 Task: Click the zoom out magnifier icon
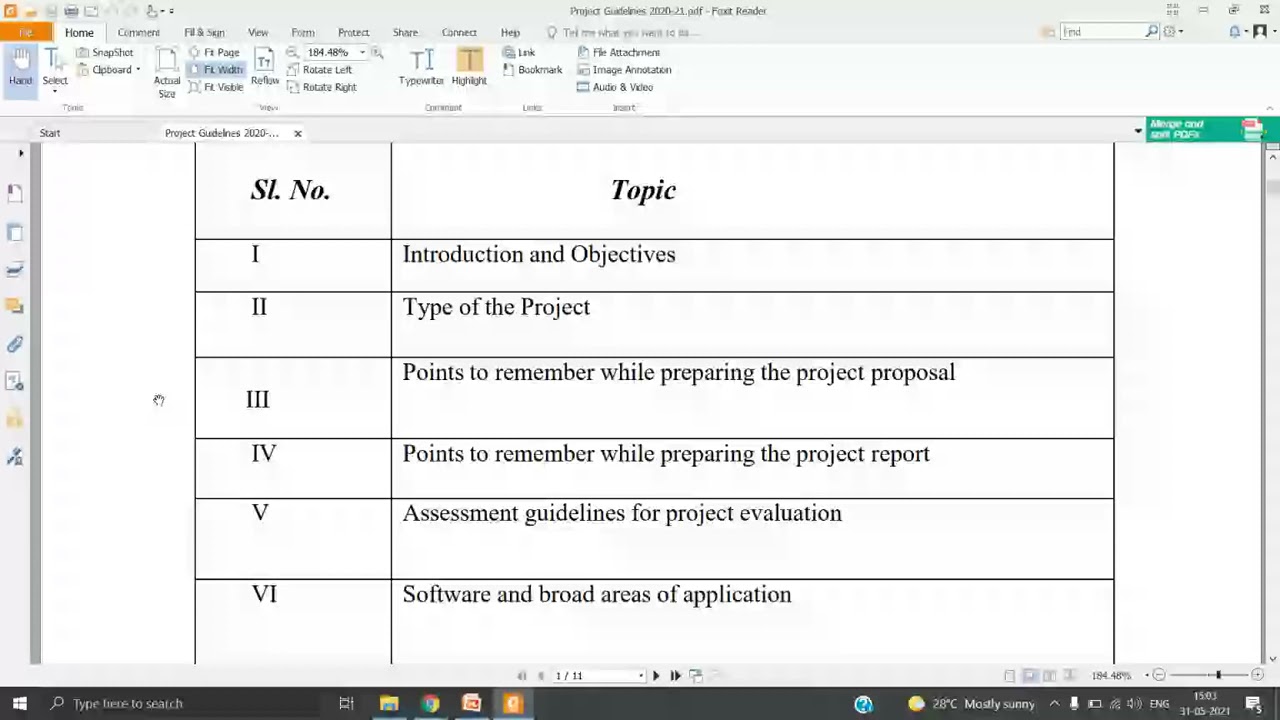[x=292, y=52]
